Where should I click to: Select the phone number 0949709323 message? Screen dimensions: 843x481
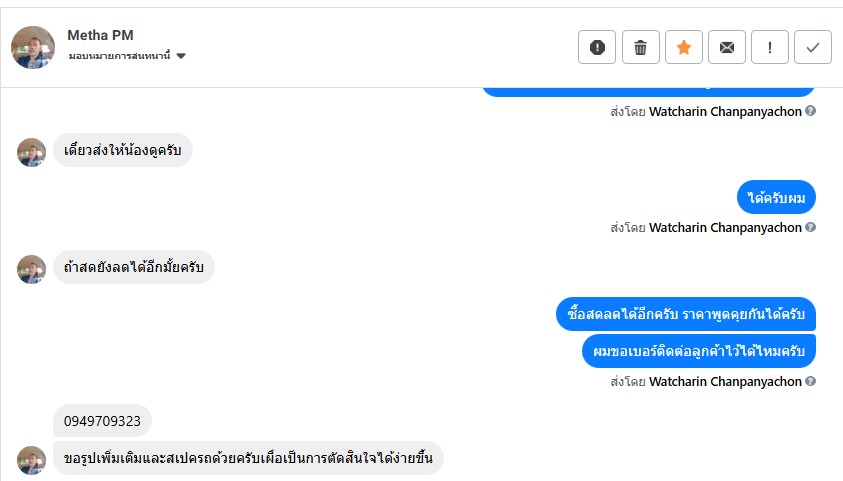pos(102,421)
